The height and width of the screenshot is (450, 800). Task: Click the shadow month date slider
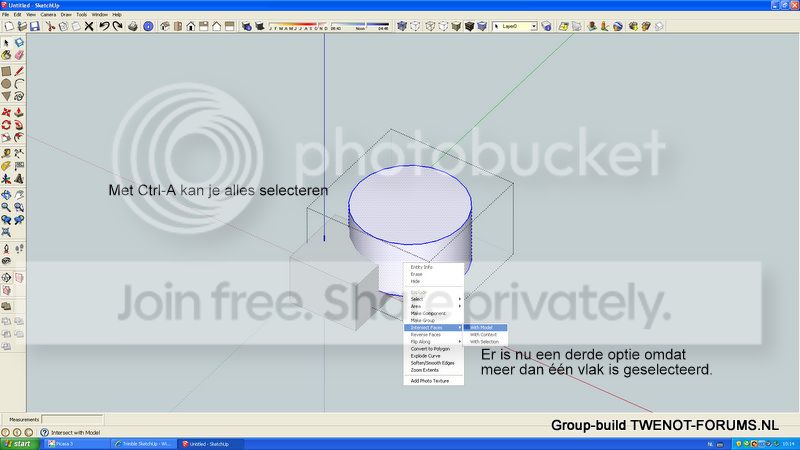click(x=298, y=26)
